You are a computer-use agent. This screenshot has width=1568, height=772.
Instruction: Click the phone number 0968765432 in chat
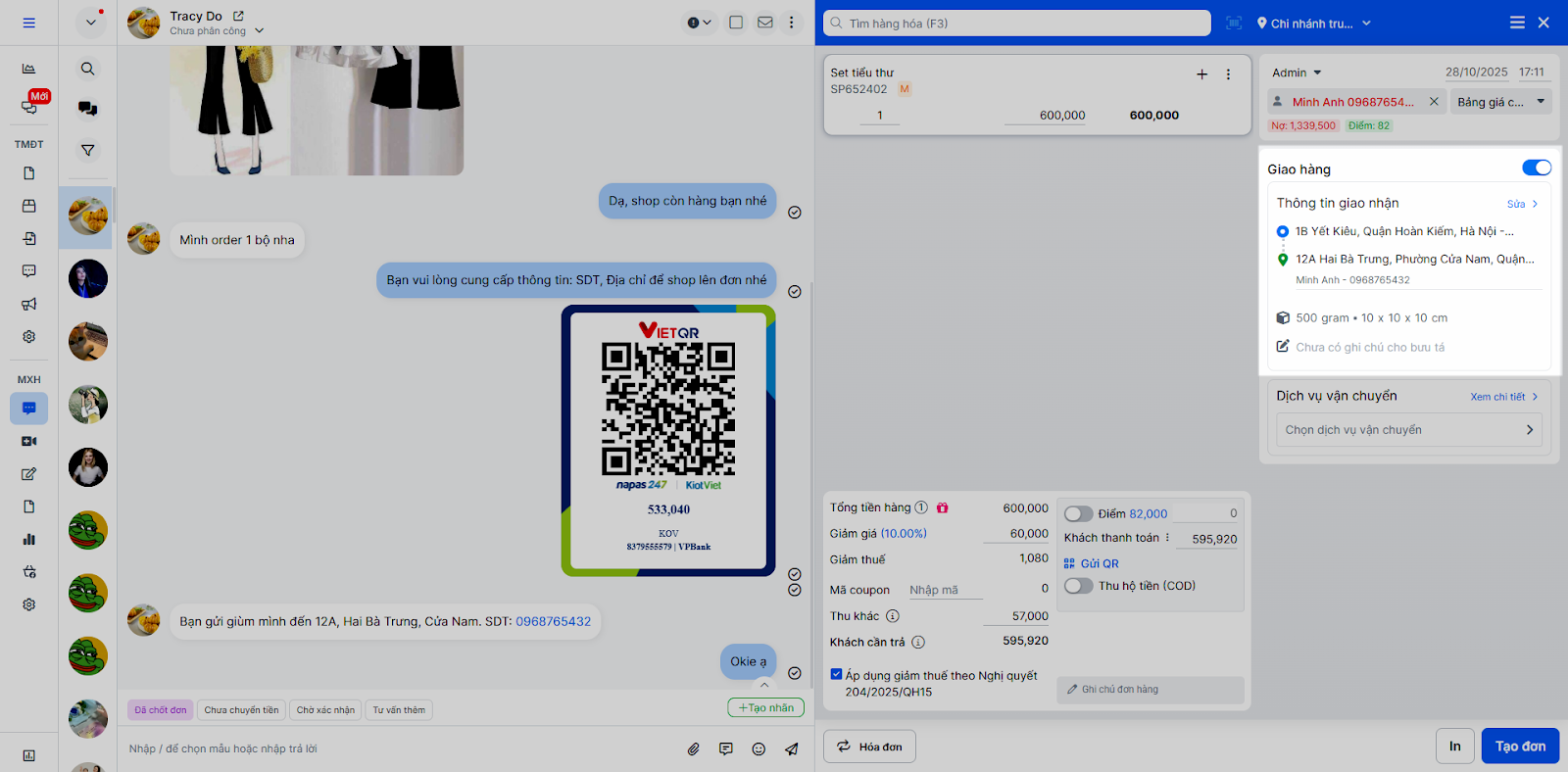pos(554,621)
